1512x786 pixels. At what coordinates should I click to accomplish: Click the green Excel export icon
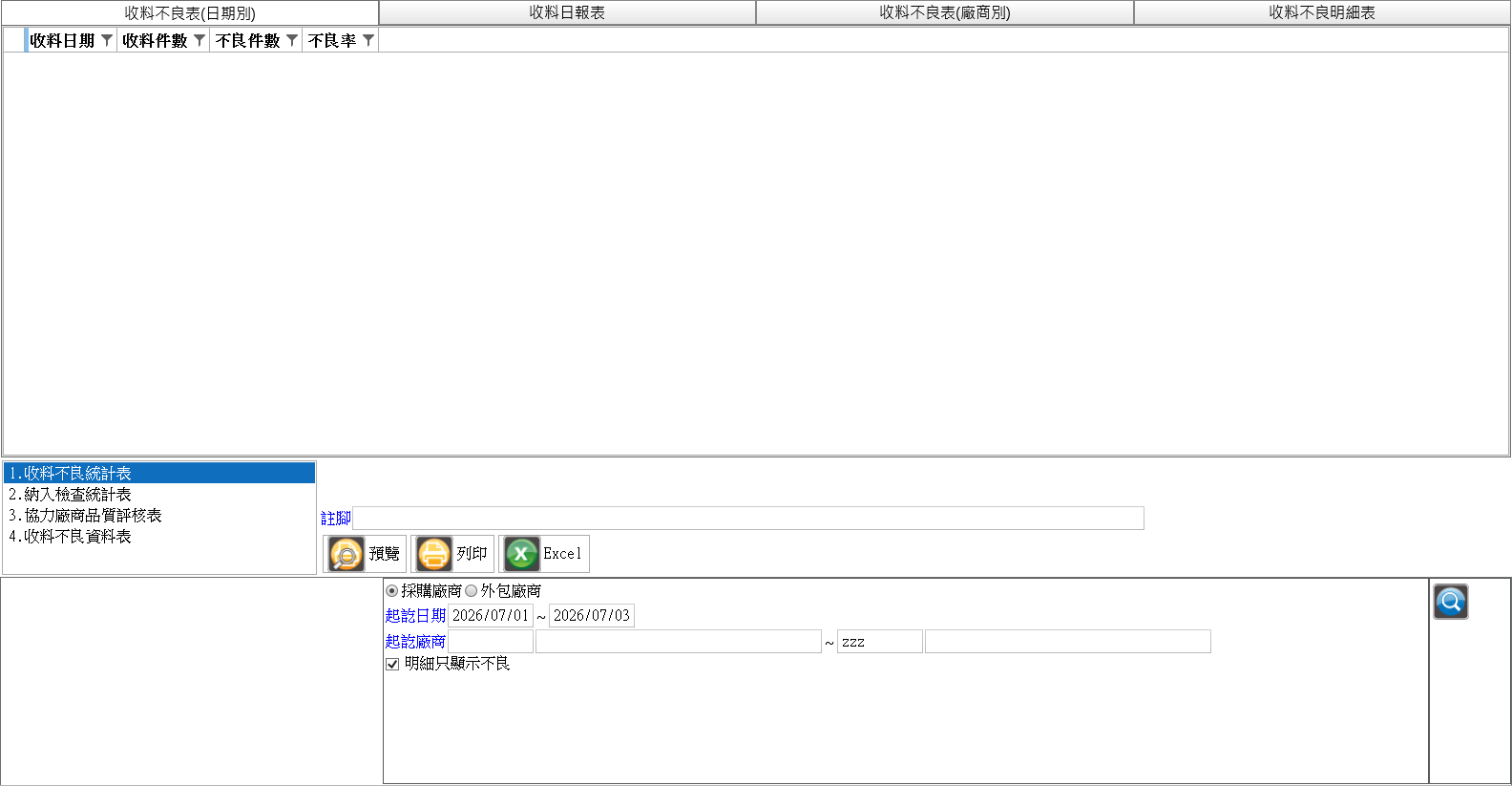click(522, 554)
